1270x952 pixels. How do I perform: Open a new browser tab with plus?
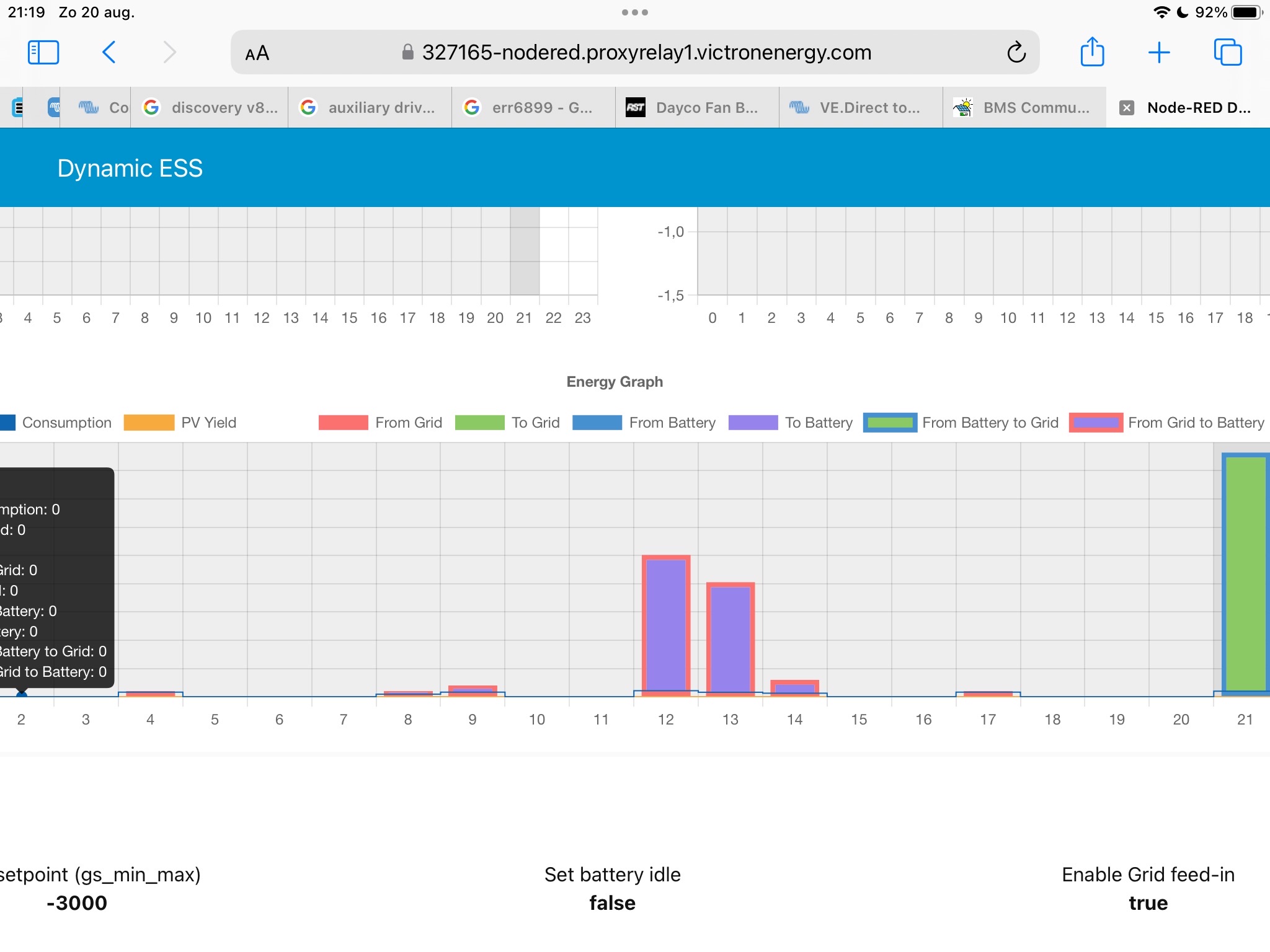[x=1160, y=52]
